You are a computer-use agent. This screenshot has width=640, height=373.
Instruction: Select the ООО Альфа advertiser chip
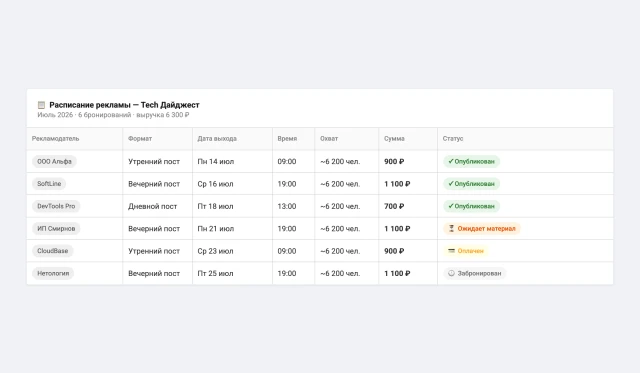(x=54, y=162)
